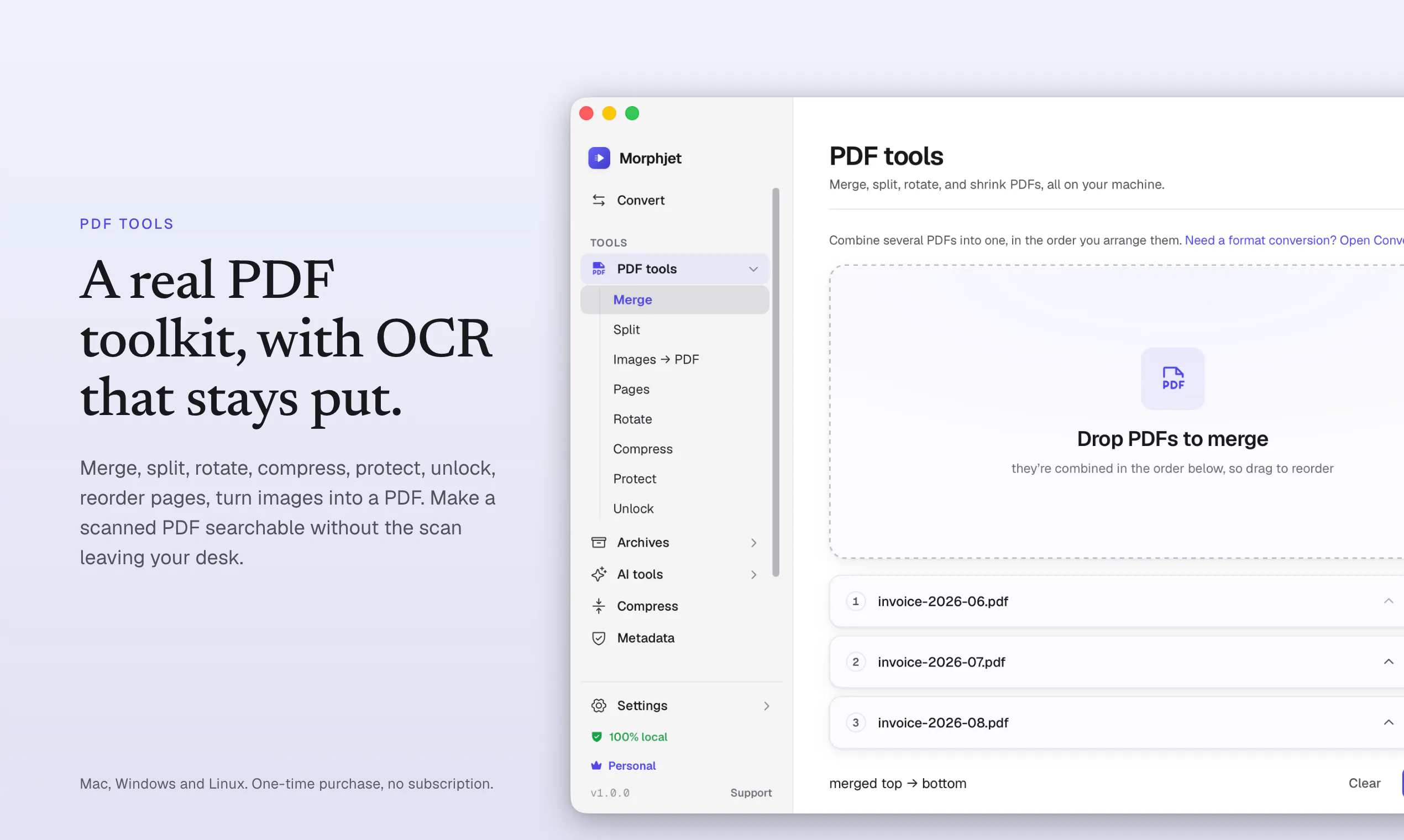The image size is (1404, 840).
Task: Click the Personal crown icon
Action: coord(596,765)
